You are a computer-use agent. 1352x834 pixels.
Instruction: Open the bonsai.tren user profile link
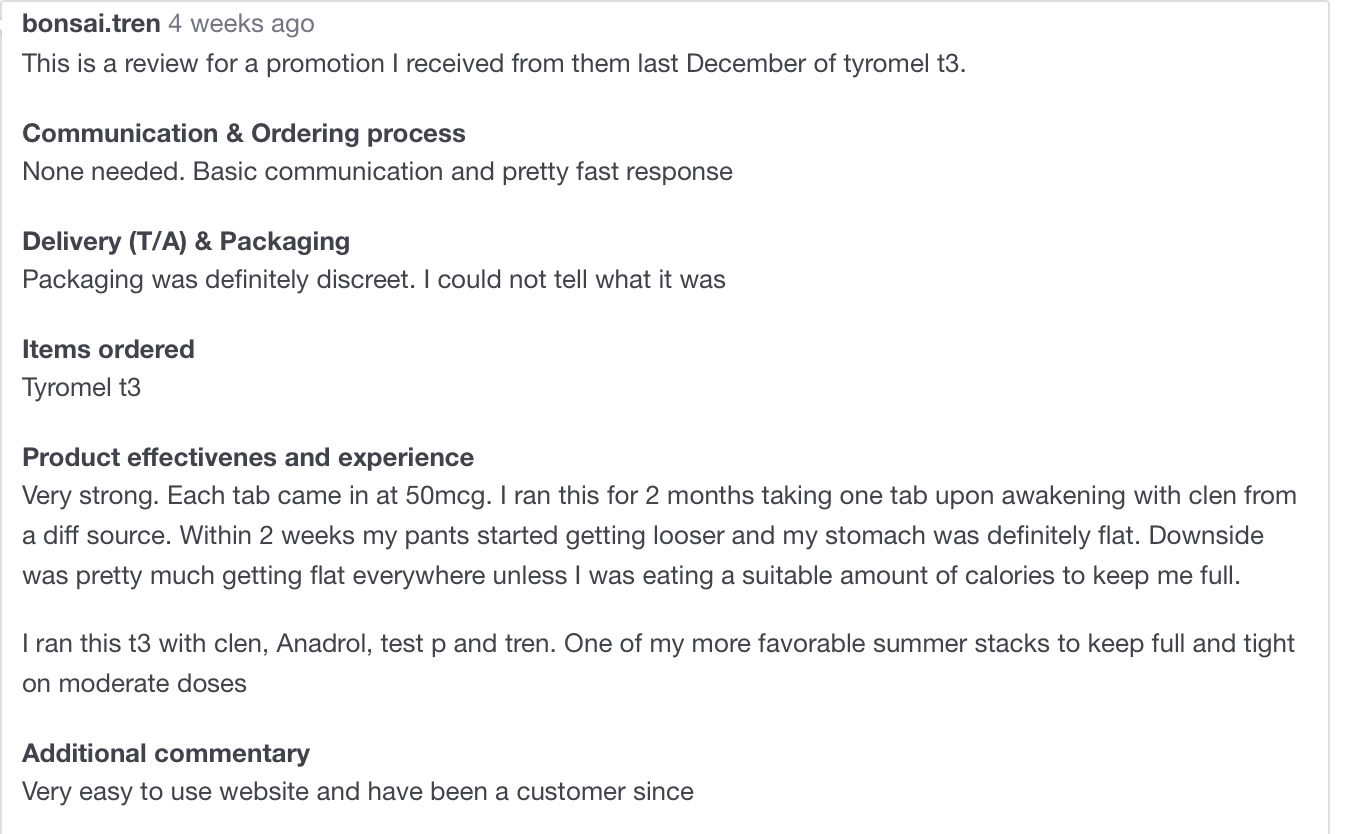click(x=91, y=23)
